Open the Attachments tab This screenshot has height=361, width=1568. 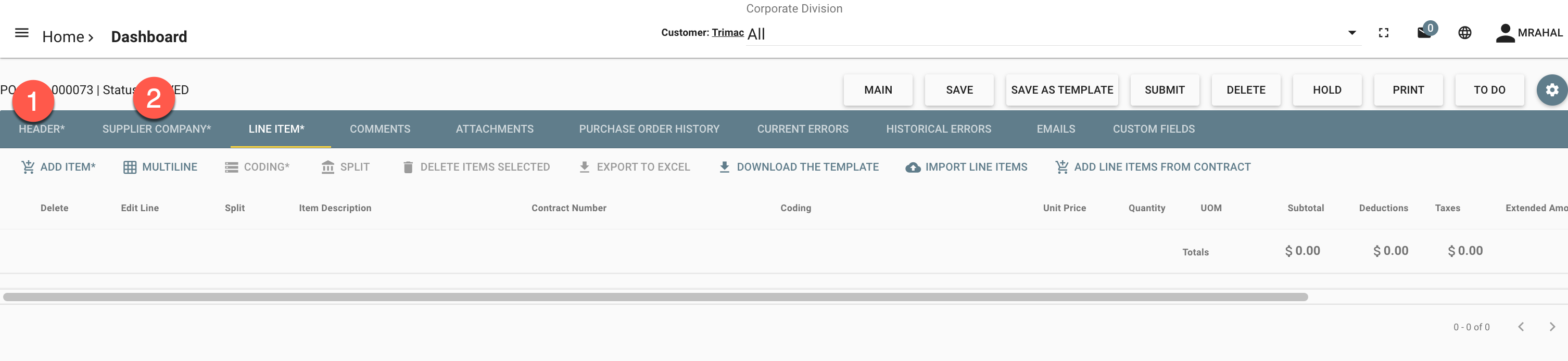tap(494, 129)
